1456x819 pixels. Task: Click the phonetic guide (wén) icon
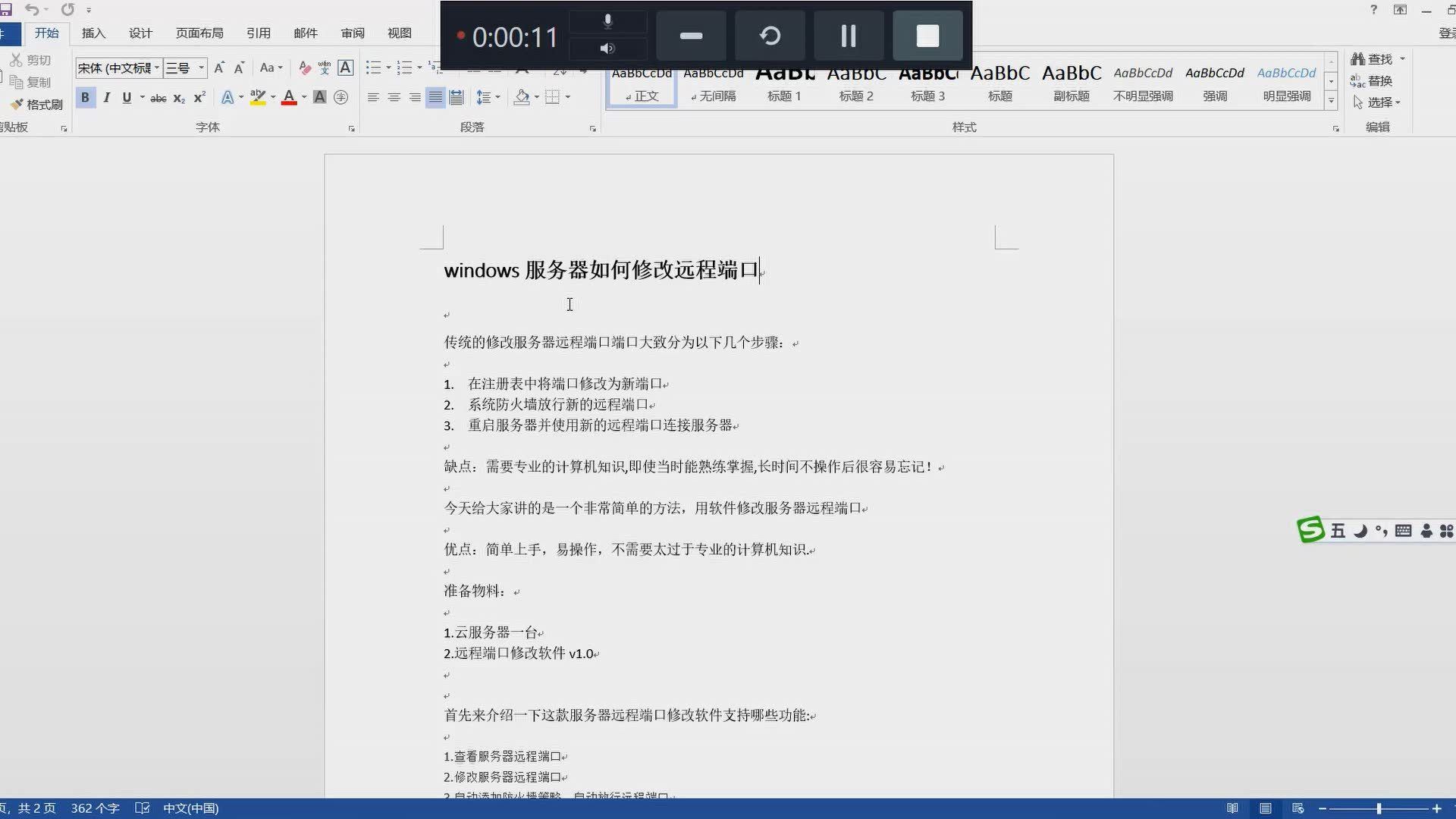[325, 68]
